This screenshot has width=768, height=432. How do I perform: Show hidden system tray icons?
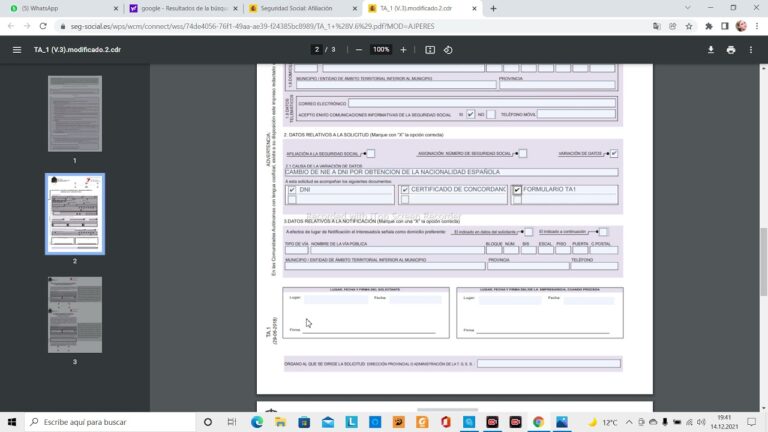click(629, 422)
